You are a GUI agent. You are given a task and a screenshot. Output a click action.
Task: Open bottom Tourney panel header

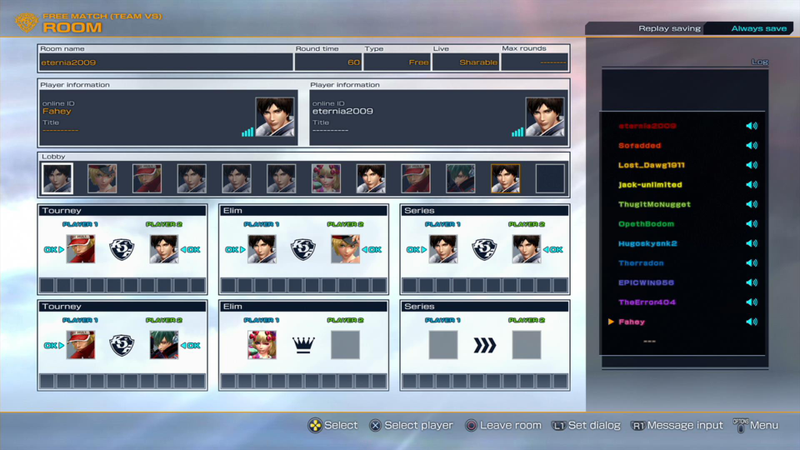122,306
